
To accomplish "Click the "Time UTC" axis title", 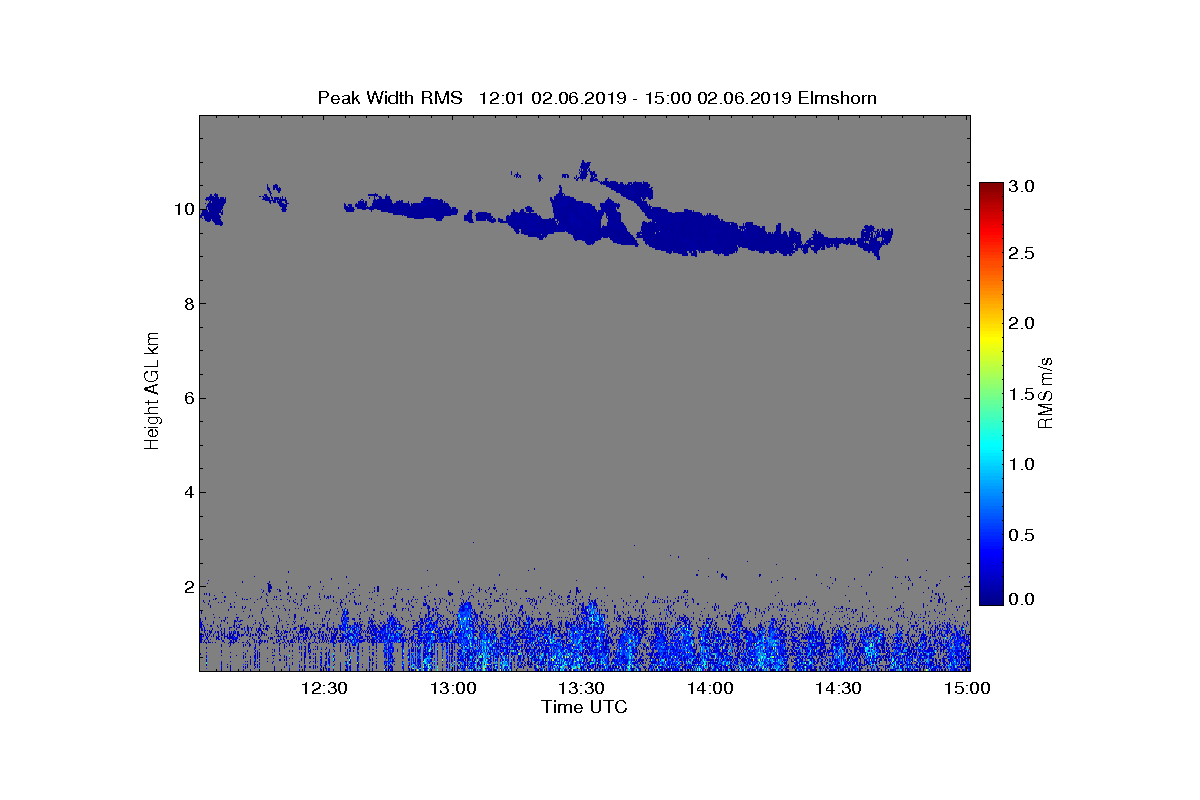I will (585, 707).
